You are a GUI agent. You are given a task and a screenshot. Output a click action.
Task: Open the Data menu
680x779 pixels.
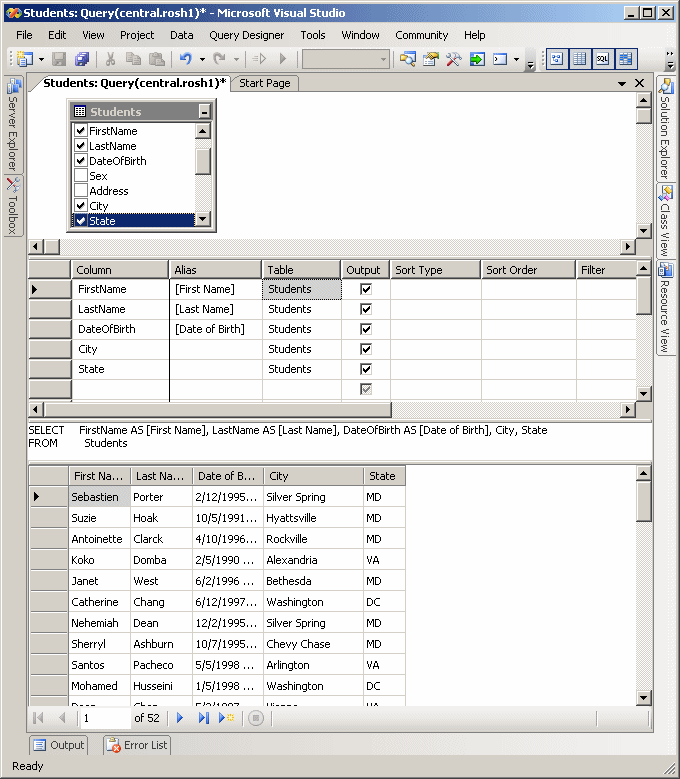[x=181, y=35]
